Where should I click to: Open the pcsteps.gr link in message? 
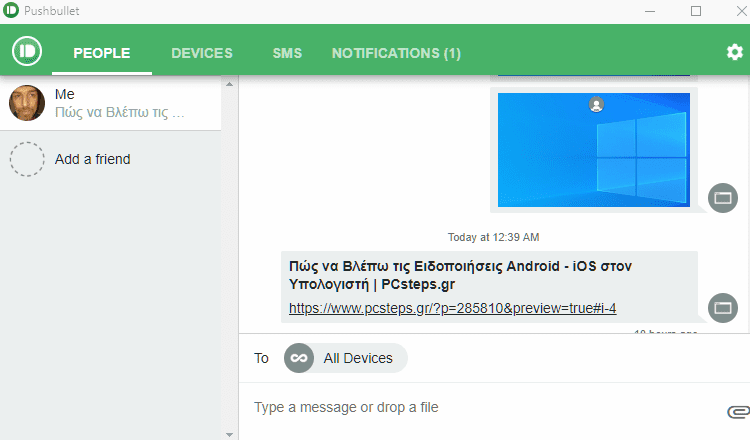click(x=452, y=308)
